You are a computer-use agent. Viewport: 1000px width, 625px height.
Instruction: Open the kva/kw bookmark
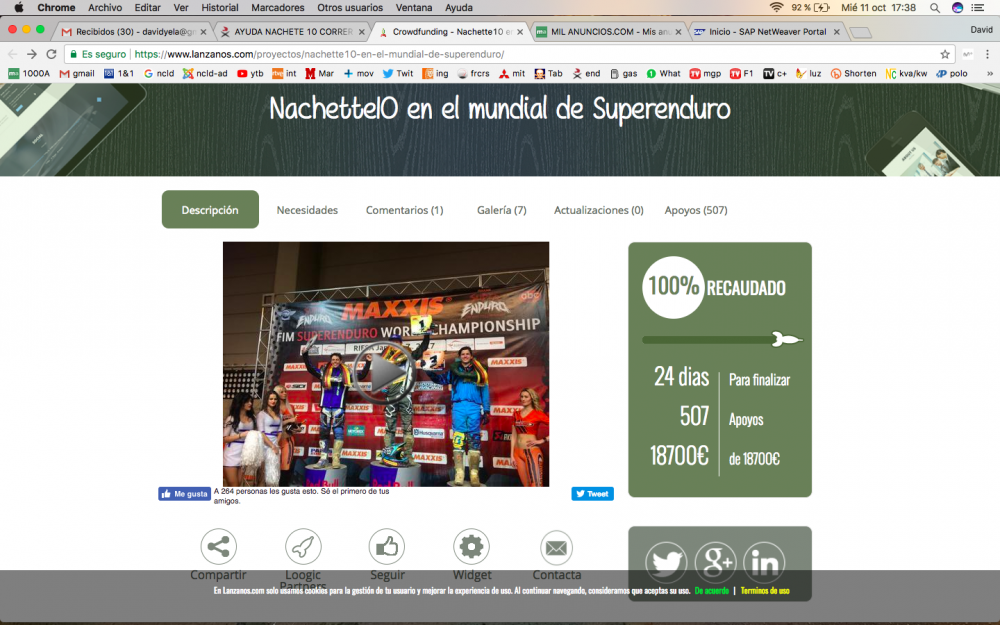tap(906, 73)
